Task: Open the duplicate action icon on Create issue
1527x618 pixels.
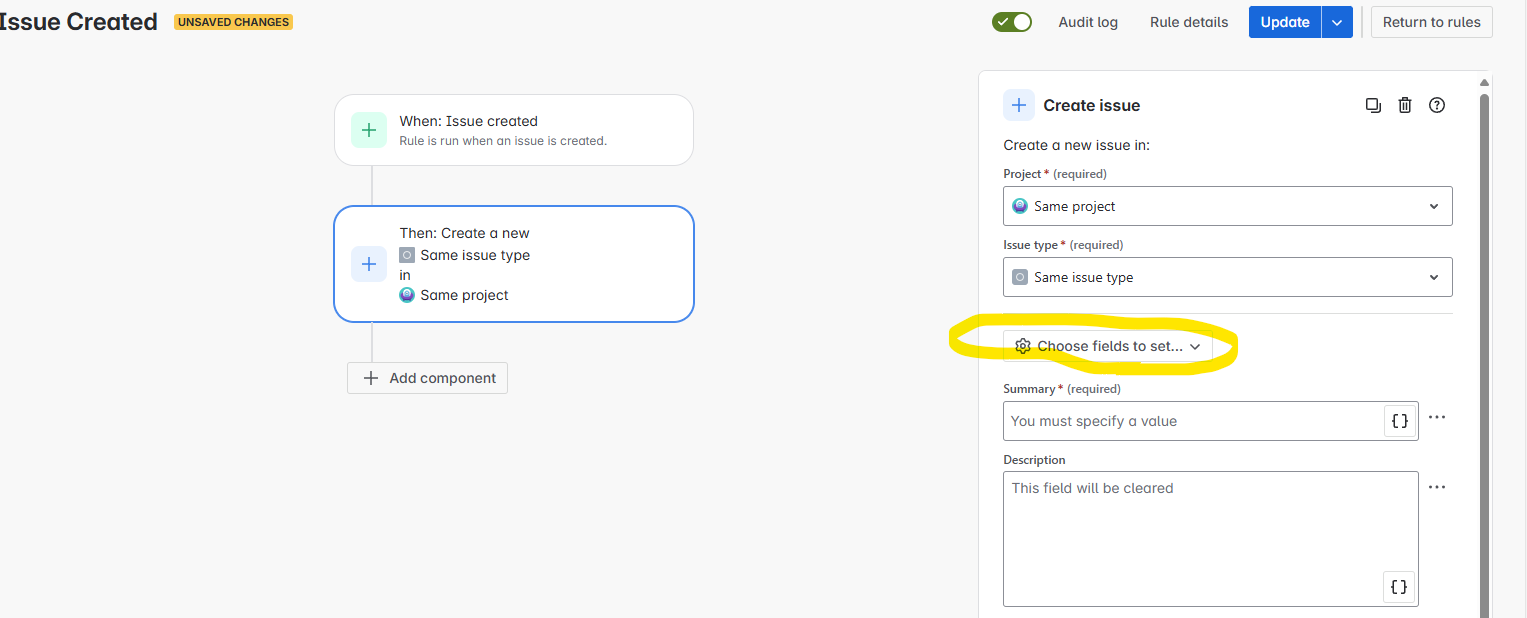Action: point(1373,105)
